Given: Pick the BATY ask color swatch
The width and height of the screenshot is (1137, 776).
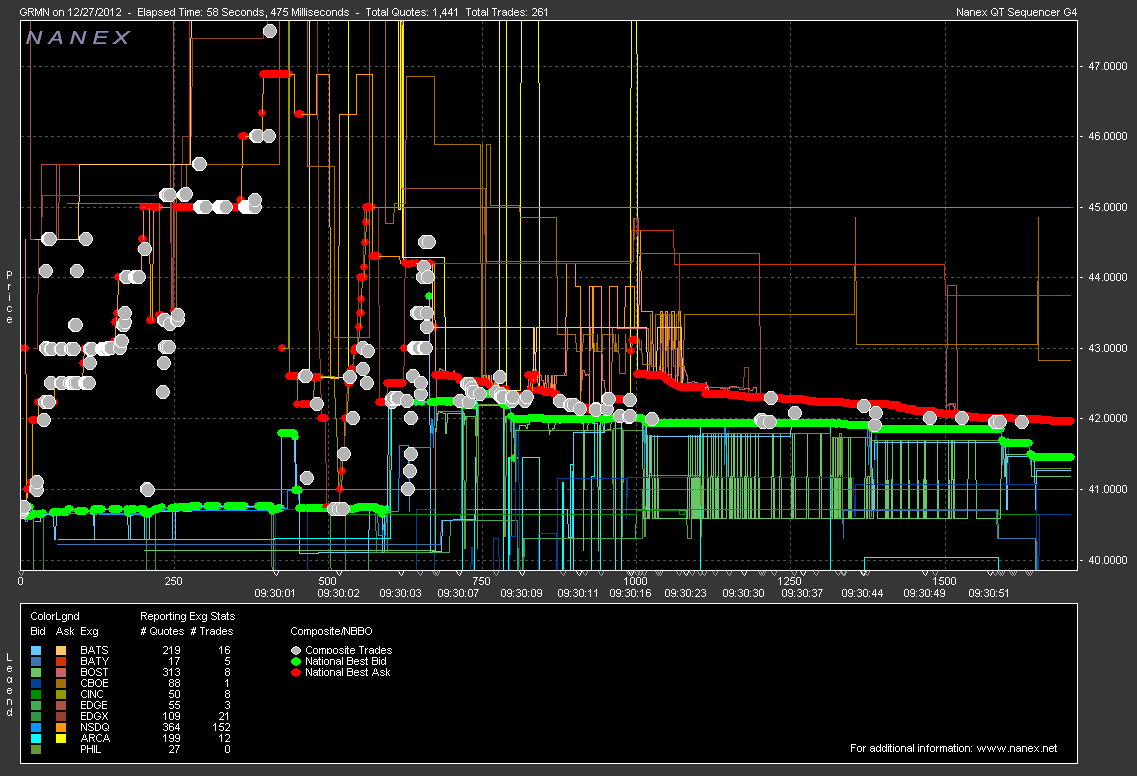Looking at the screenshot, I should [x=62, y=661].
